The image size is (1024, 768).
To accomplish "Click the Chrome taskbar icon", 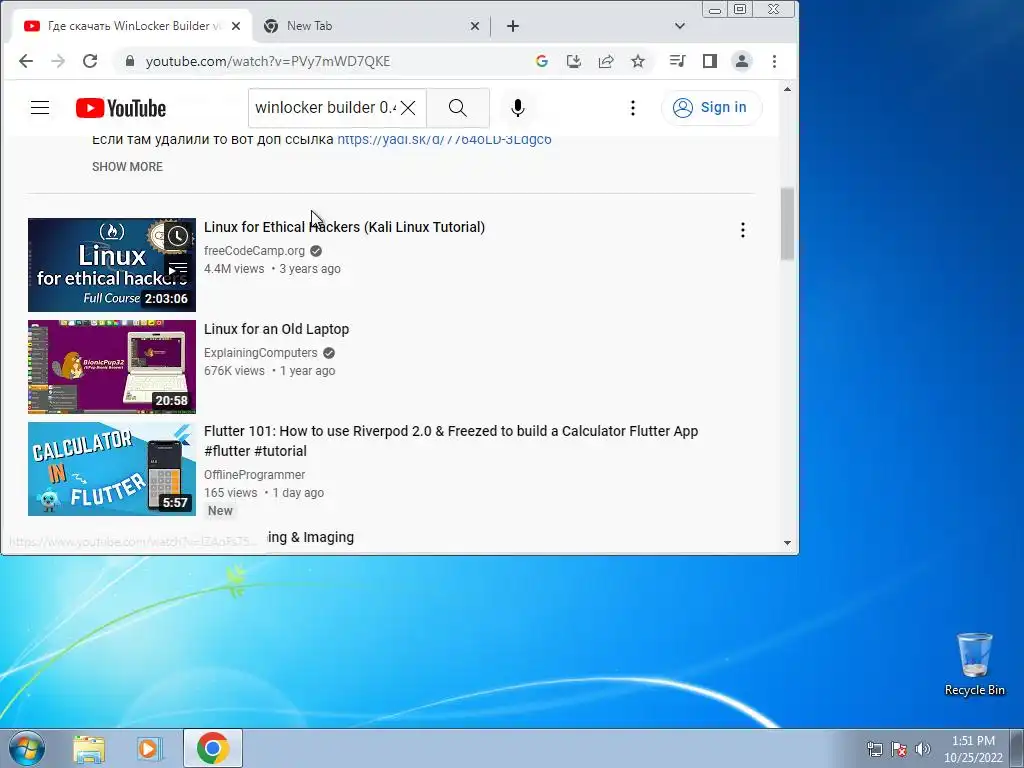I will (x=213, y=748).
